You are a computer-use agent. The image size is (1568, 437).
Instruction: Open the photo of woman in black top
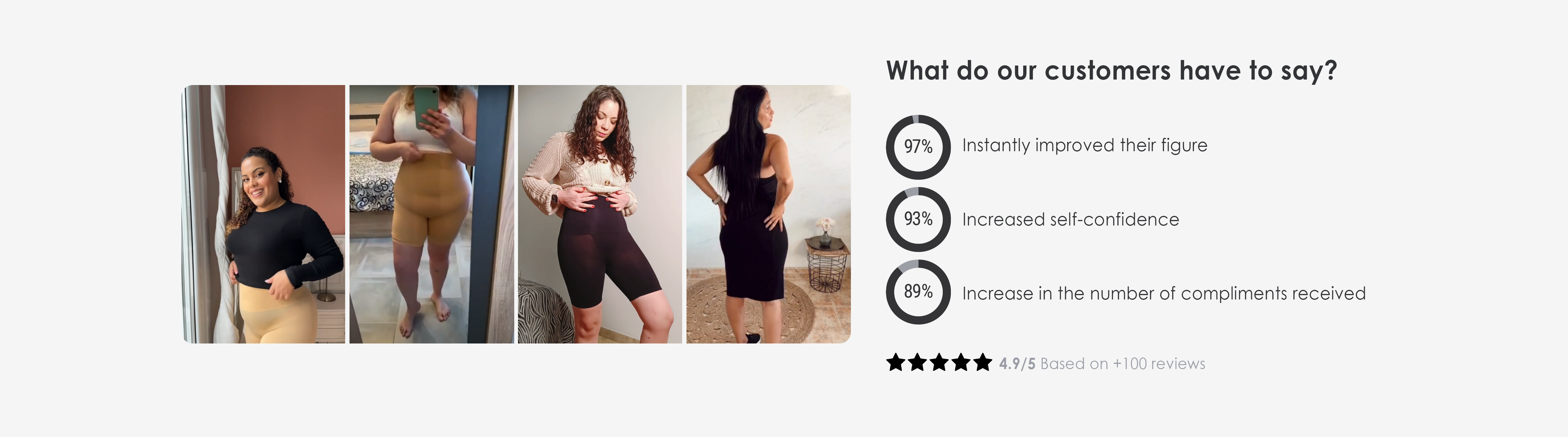pyautogui.click(x=264, y=214)
